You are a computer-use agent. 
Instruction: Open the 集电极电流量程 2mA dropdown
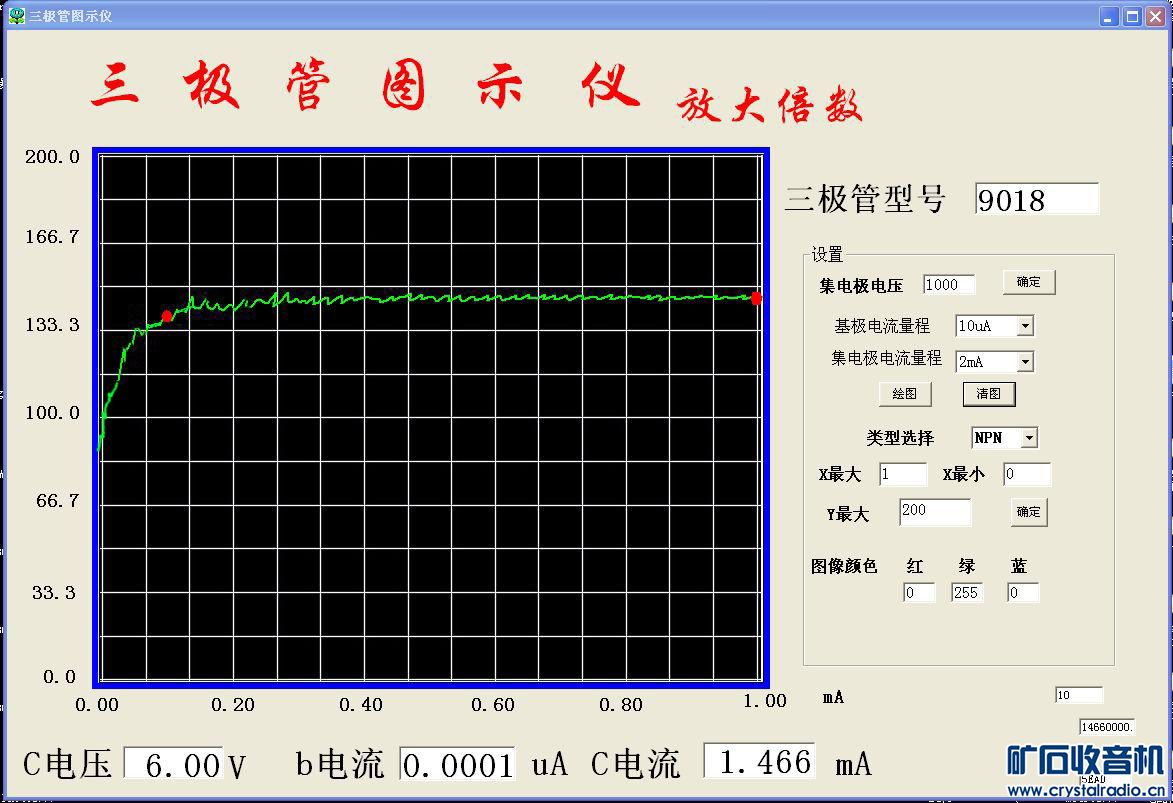tap(1026, 361)
